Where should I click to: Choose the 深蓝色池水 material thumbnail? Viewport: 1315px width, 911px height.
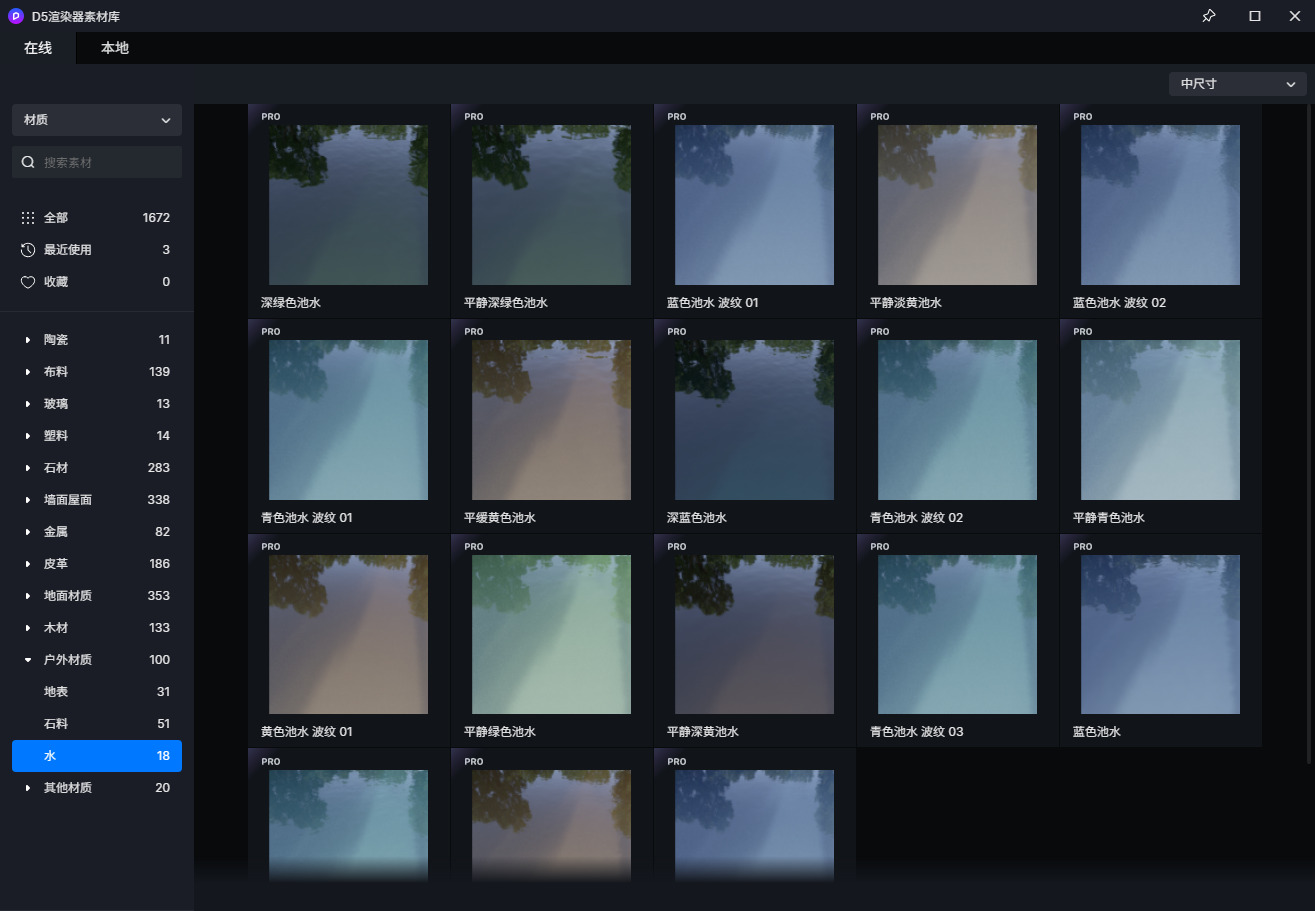point(754,420)
